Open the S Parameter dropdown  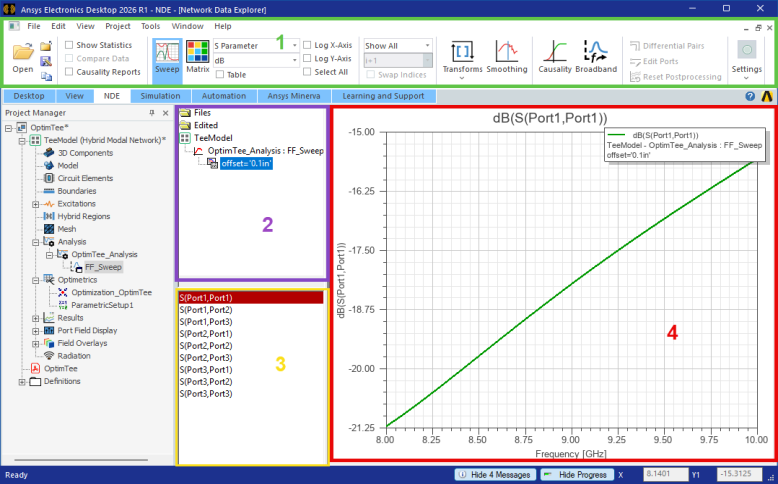pos(256,45)
